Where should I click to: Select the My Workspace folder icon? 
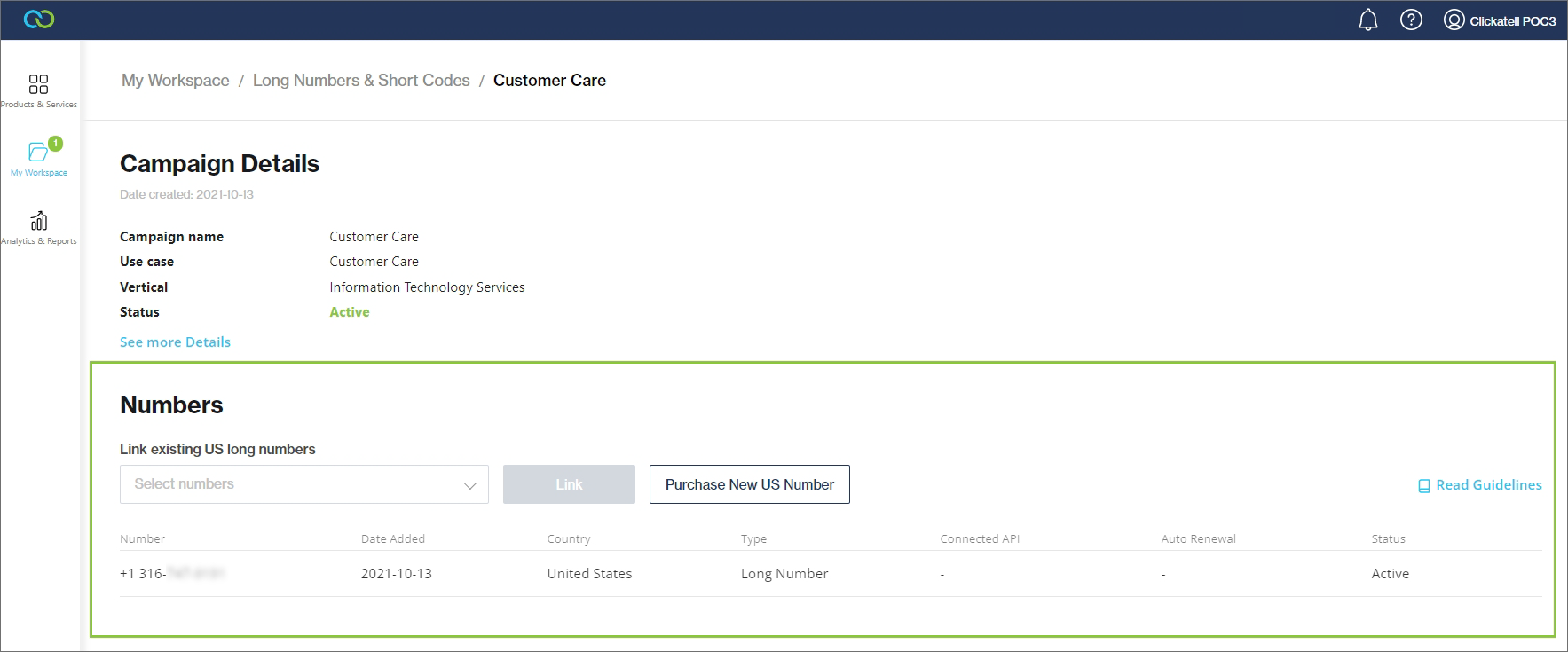[38, 152]
